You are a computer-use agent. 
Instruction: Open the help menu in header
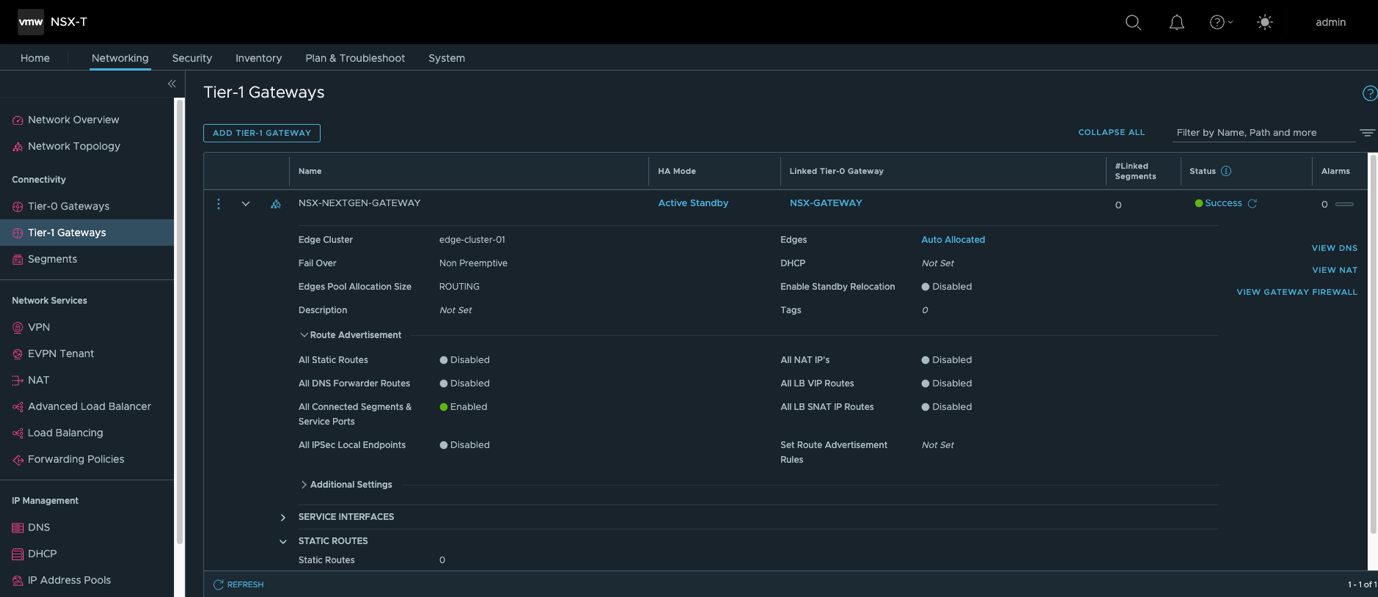point(1221,22)
